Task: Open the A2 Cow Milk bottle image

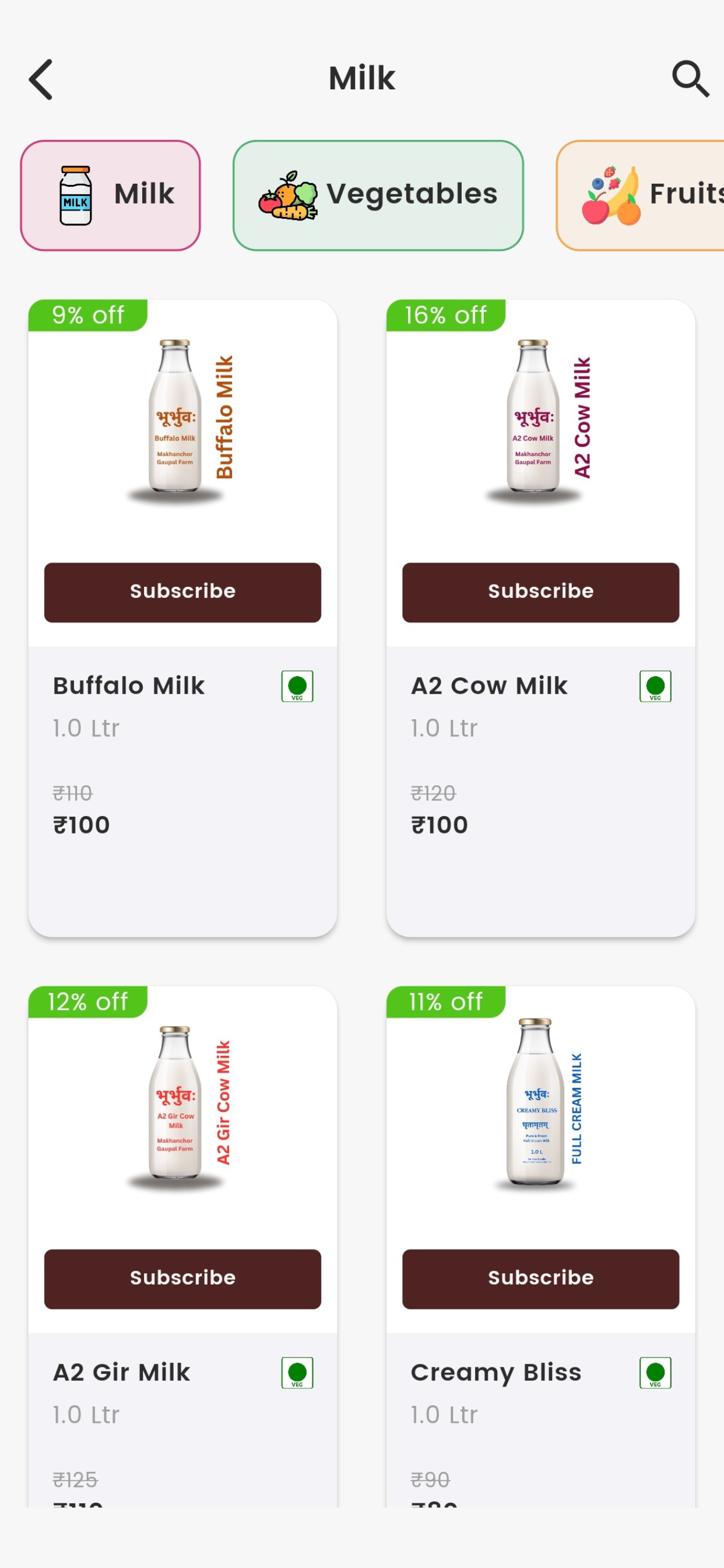Action: click(x=539, y=420)
